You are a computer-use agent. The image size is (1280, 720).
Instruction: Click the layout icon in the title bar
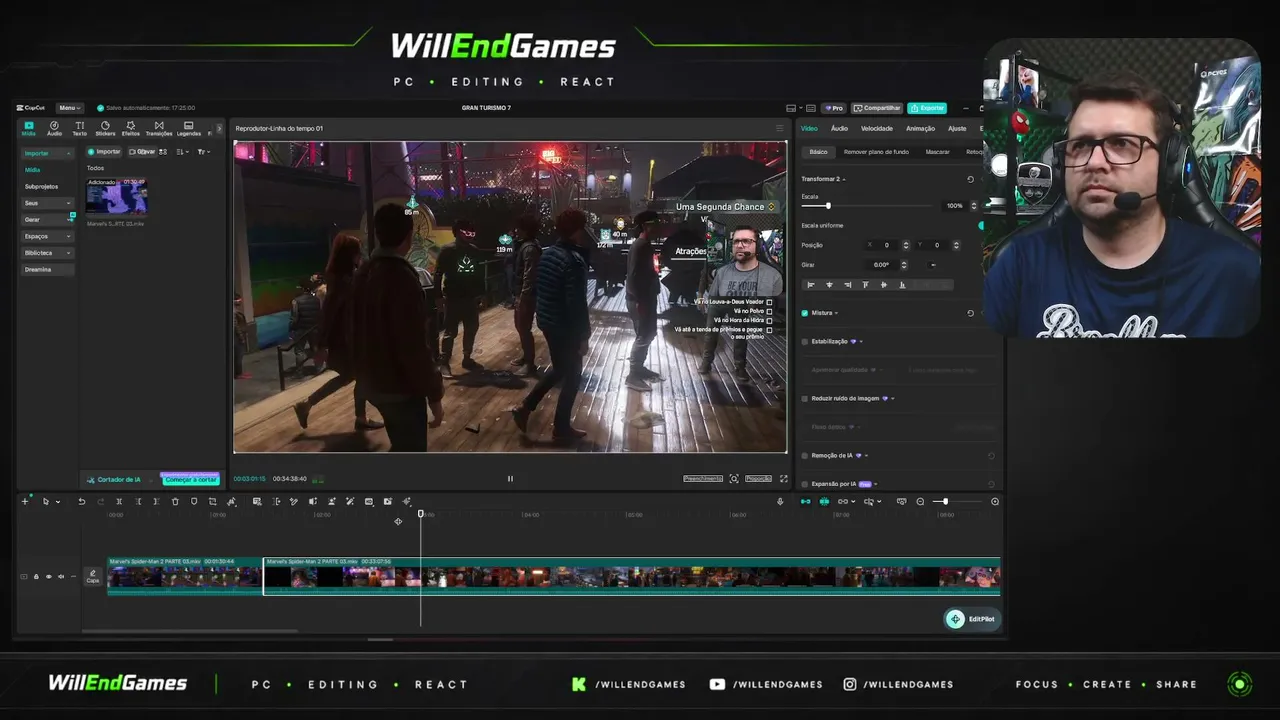791,108
